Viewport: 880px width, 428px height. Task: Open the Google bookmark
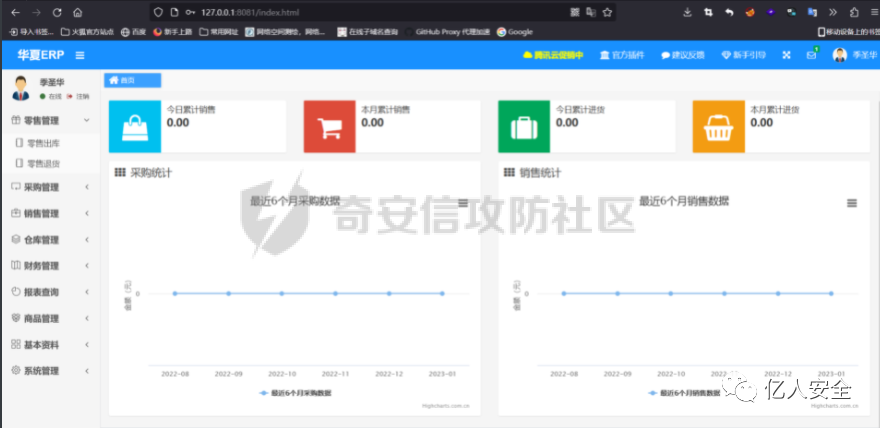pos(515,32)
